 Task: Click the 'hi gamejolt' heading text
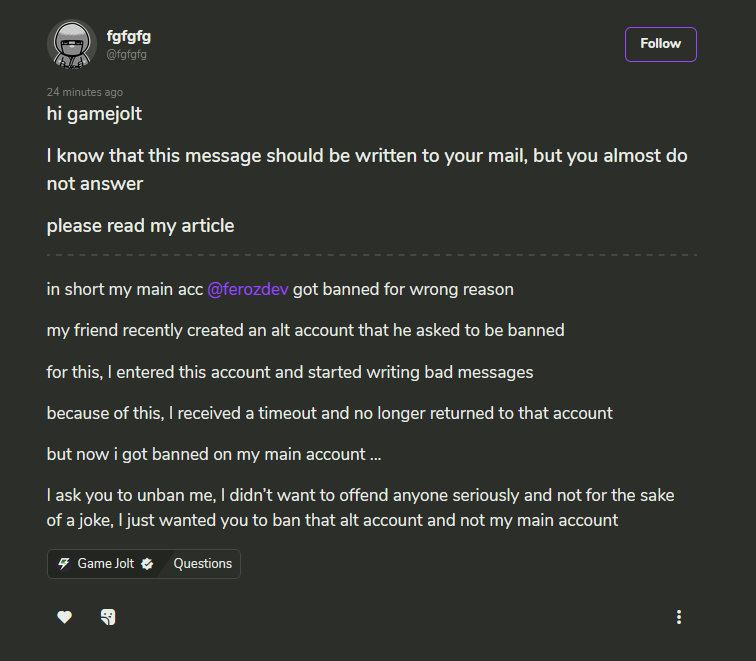pos(94,114)
